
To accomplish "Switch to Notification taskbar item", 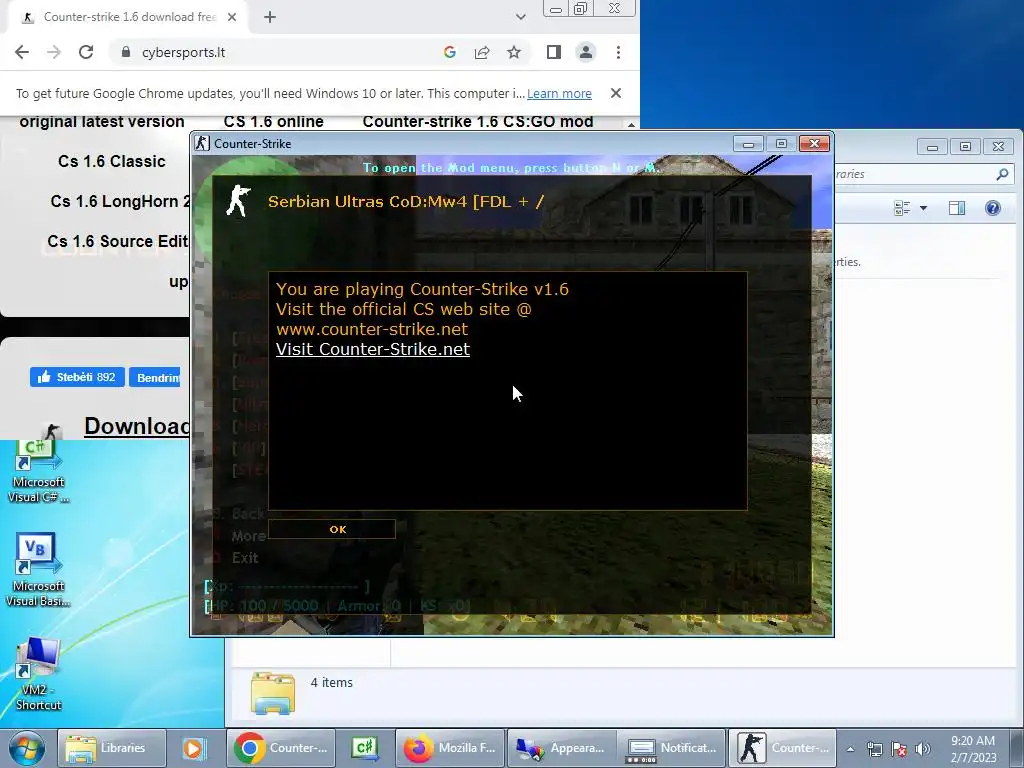I will pos(671,748).
